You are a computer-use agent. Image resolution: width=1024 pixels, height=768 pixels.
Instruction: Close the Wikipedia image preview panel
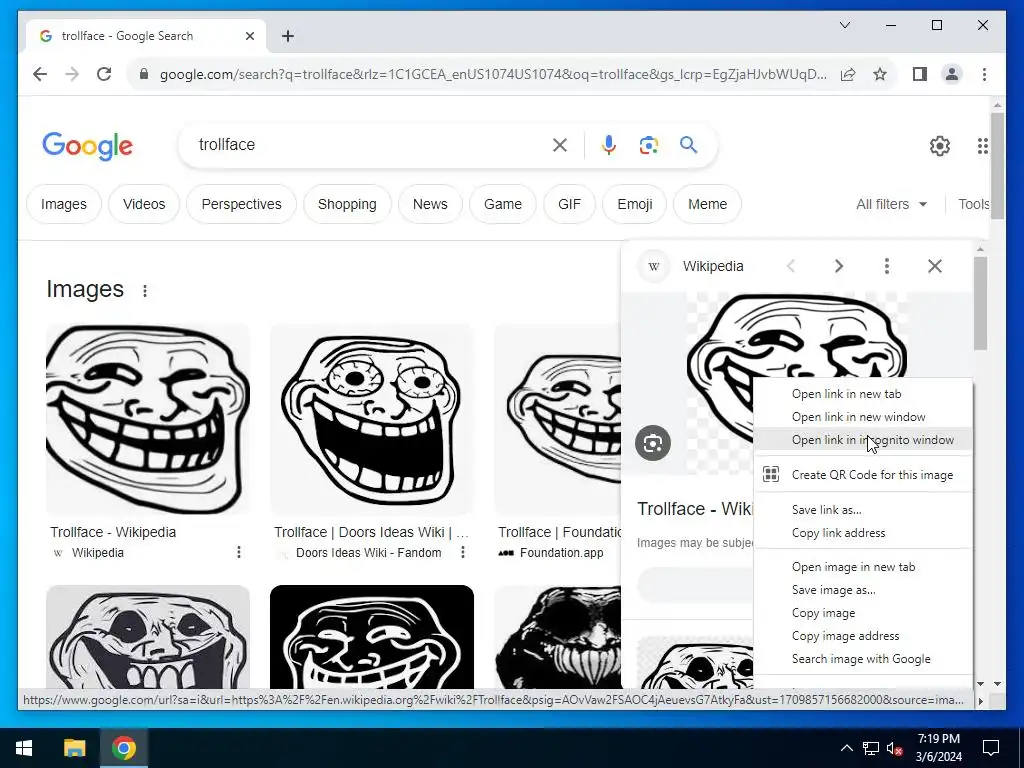[935, 266]
